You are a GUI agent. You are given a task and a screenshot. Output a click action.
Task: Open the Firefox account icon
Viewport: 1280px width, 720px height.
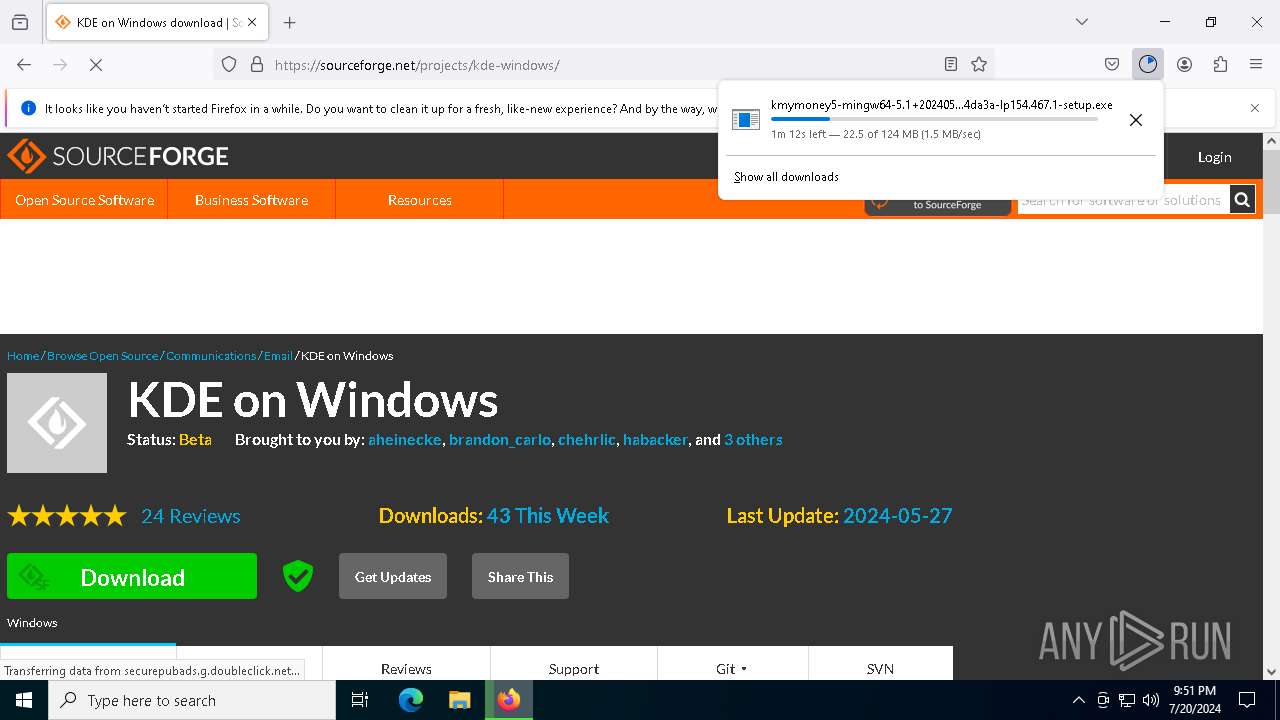coord(1184,64)
